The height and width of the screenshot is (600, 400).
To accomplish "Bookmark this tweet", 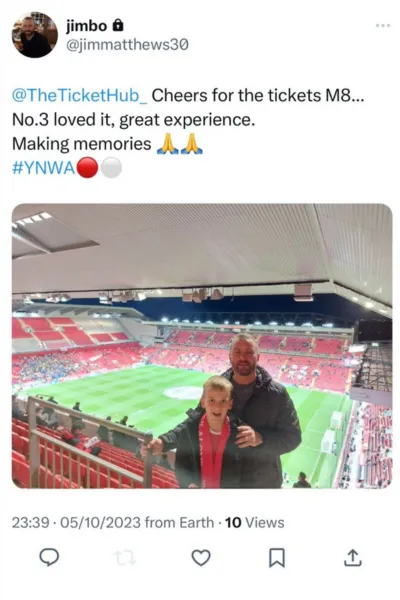I will pos(277,558).
